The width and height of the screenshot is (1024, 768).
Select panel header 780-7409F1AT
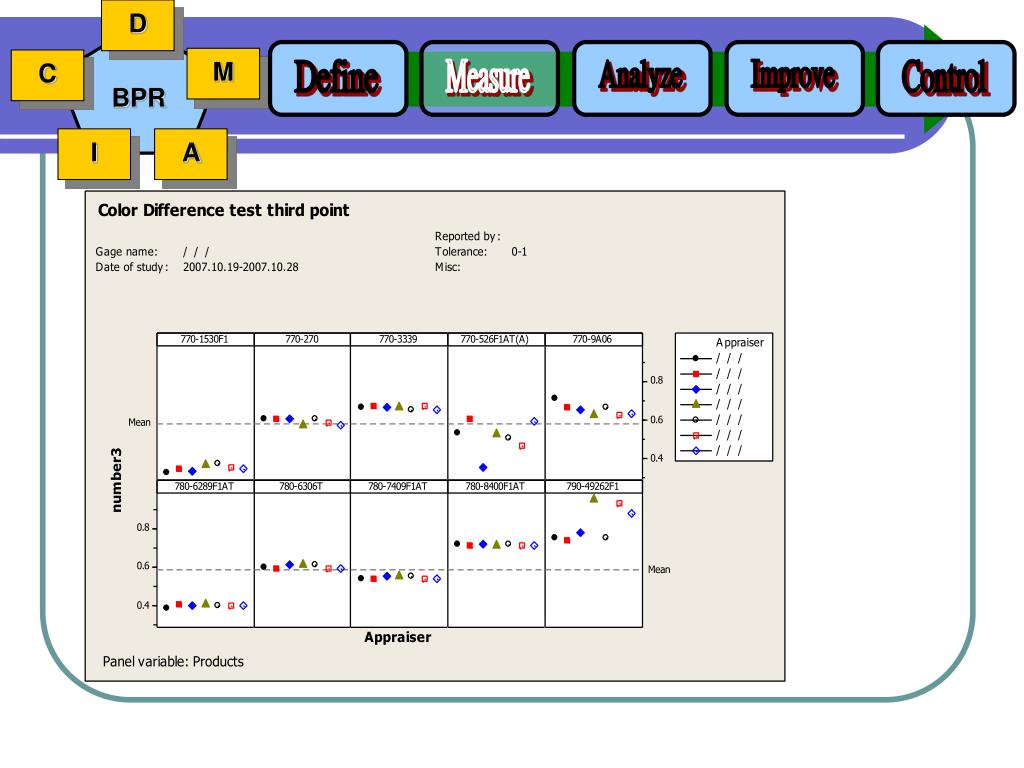point(398,487)
